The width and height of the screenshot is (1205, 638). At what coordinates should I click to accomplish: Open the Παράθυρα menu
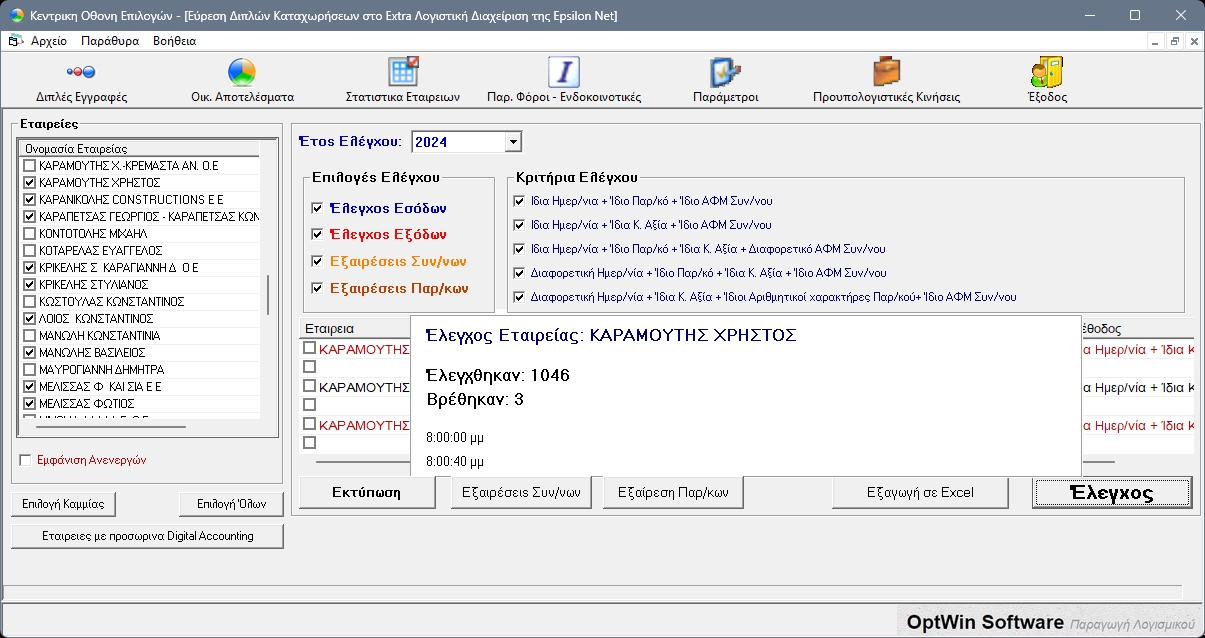[x=110, y=41]
